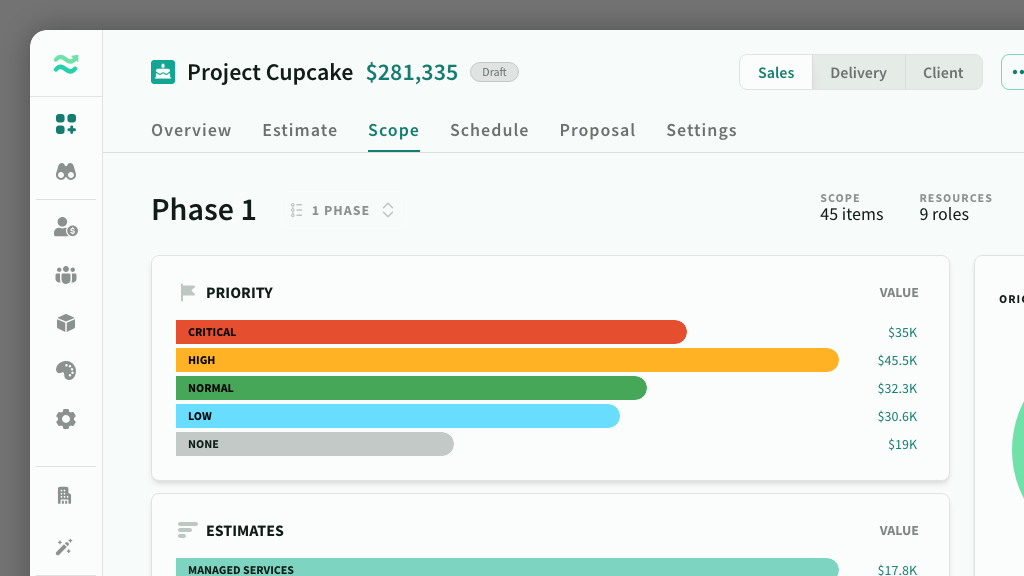Click the 3D box icon
This screenshot has width=1024, height=576.
tap(66, 323)
